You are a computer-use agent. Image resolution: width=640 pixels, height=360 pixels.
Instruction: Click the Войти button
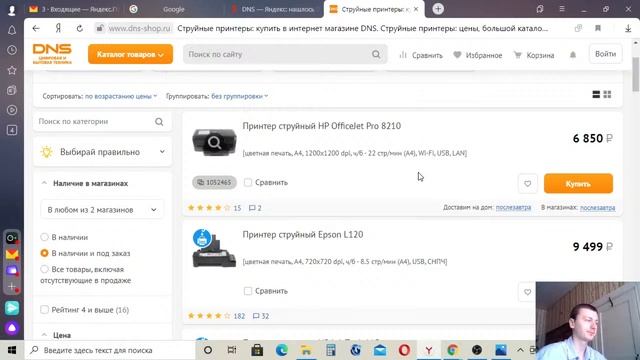tap(605, 54)
